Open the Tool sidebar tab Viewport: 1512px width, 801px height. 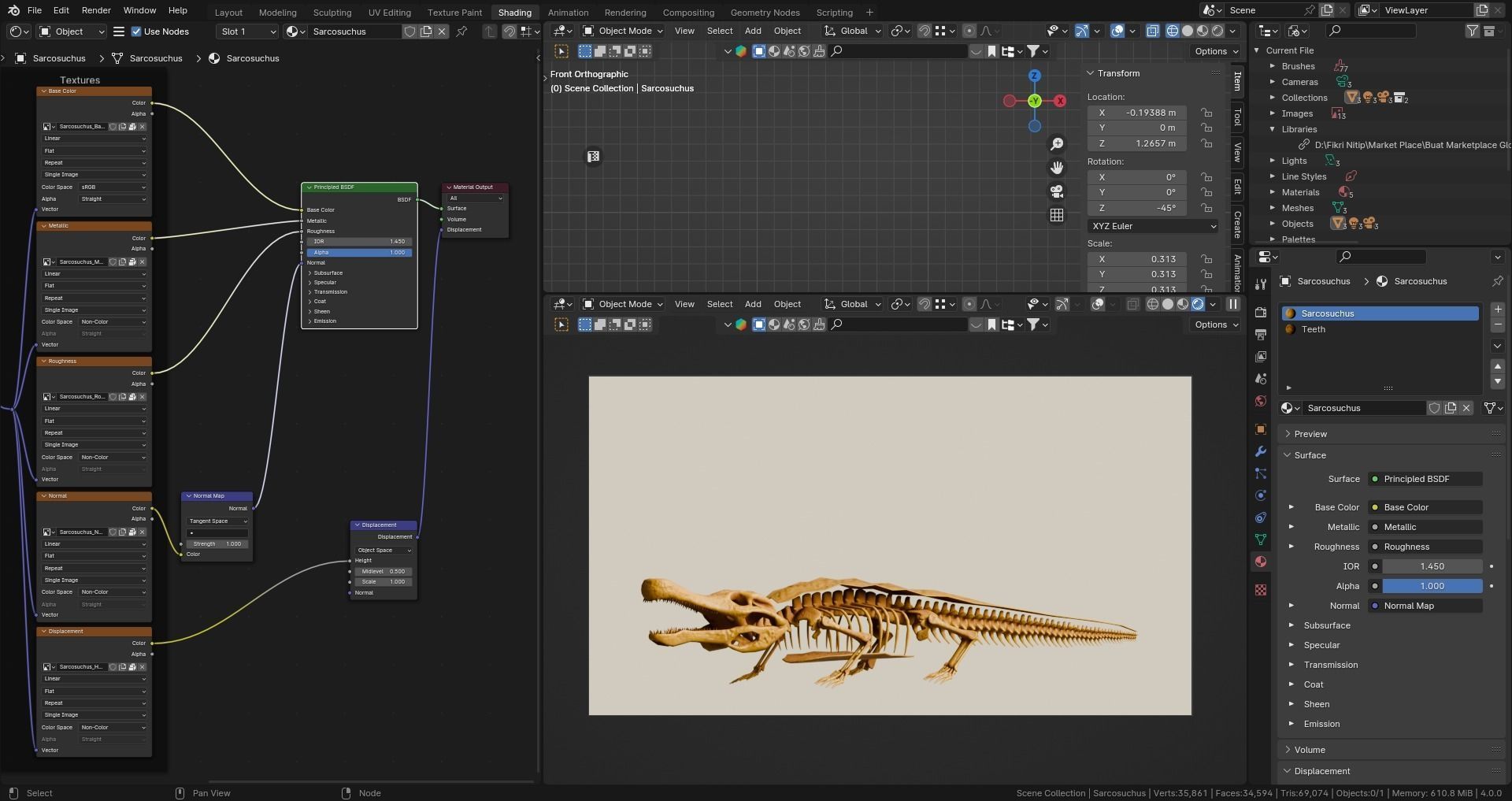(1237, 117)
